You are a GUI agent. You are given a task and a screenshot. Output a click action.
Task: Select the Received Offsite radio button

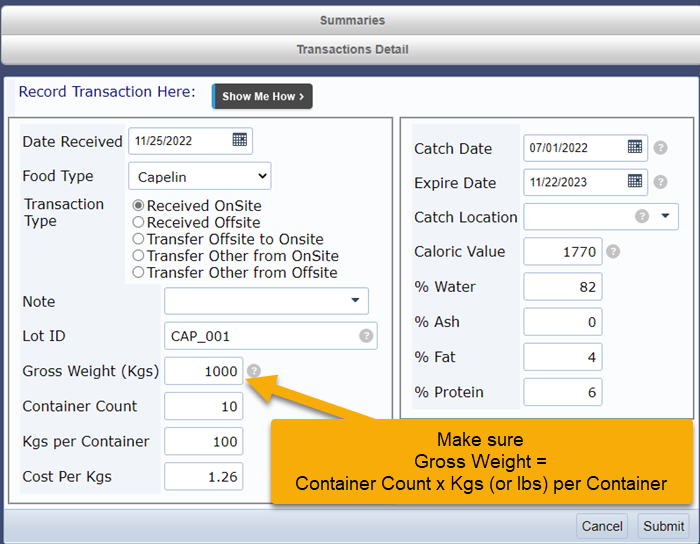pyautogui.click(x=138, y=222)
